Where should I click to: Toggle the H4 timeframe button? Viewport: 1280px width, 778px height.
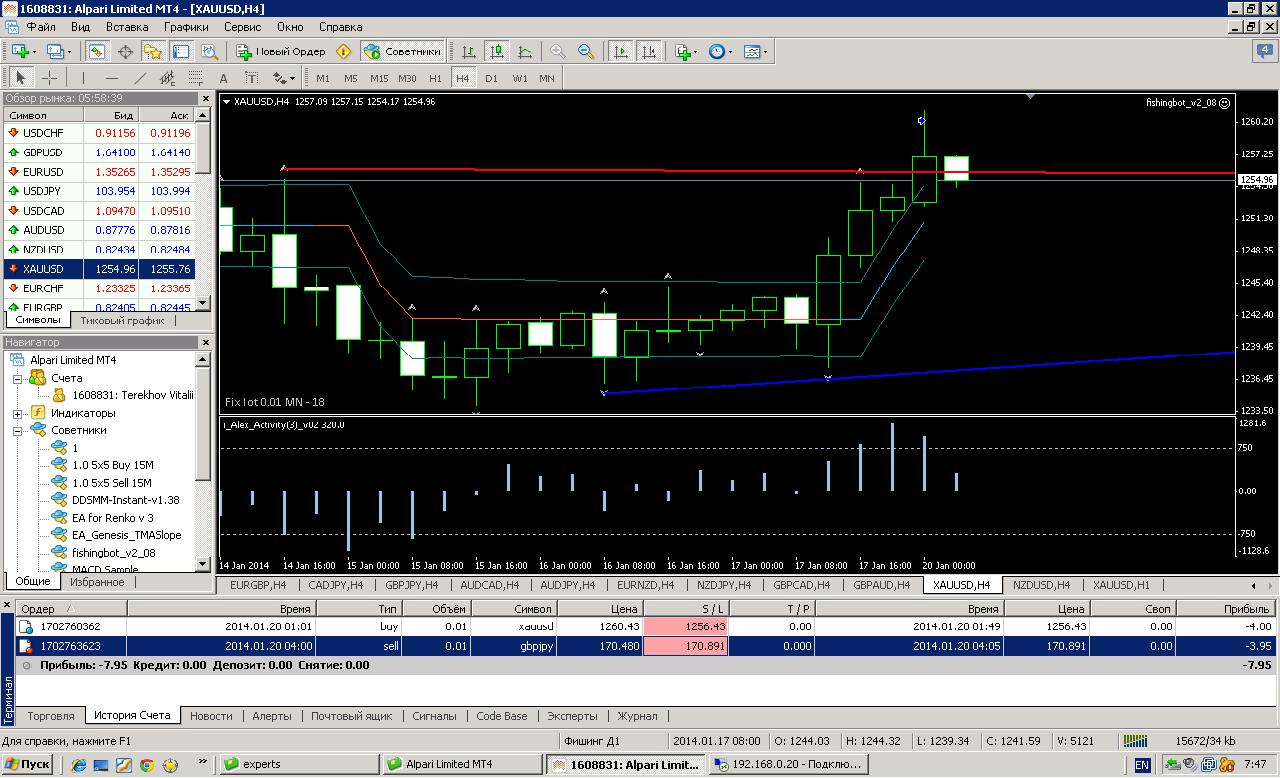(463, 78)
